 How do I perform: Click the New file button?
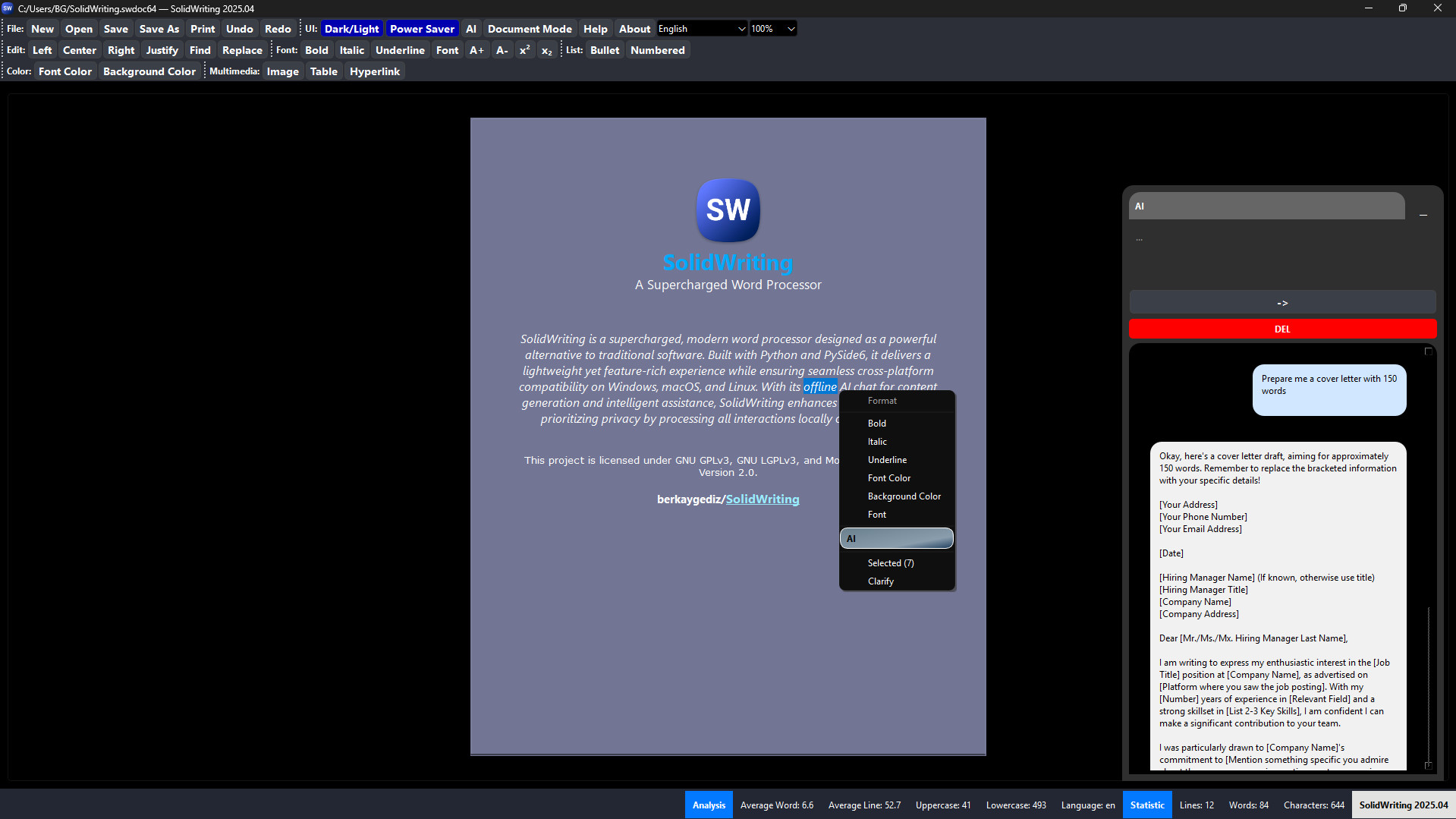(x=42, y=29)
